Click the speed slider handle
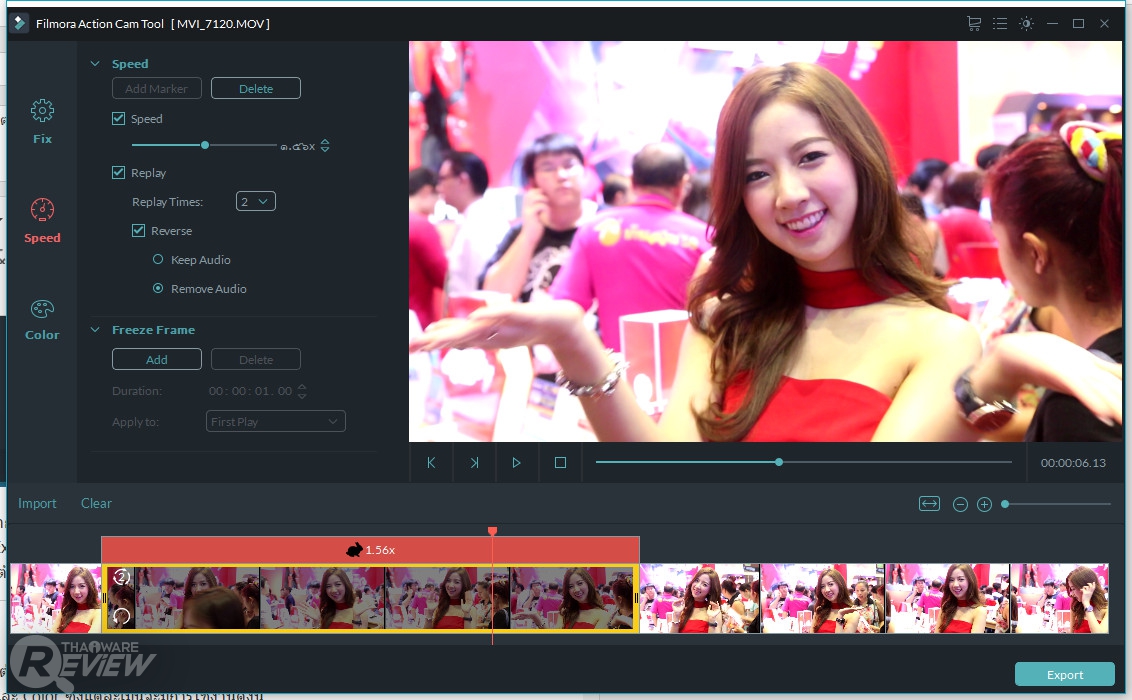Viewport: 1132px width, 700px height. click(x=205, y=145)
